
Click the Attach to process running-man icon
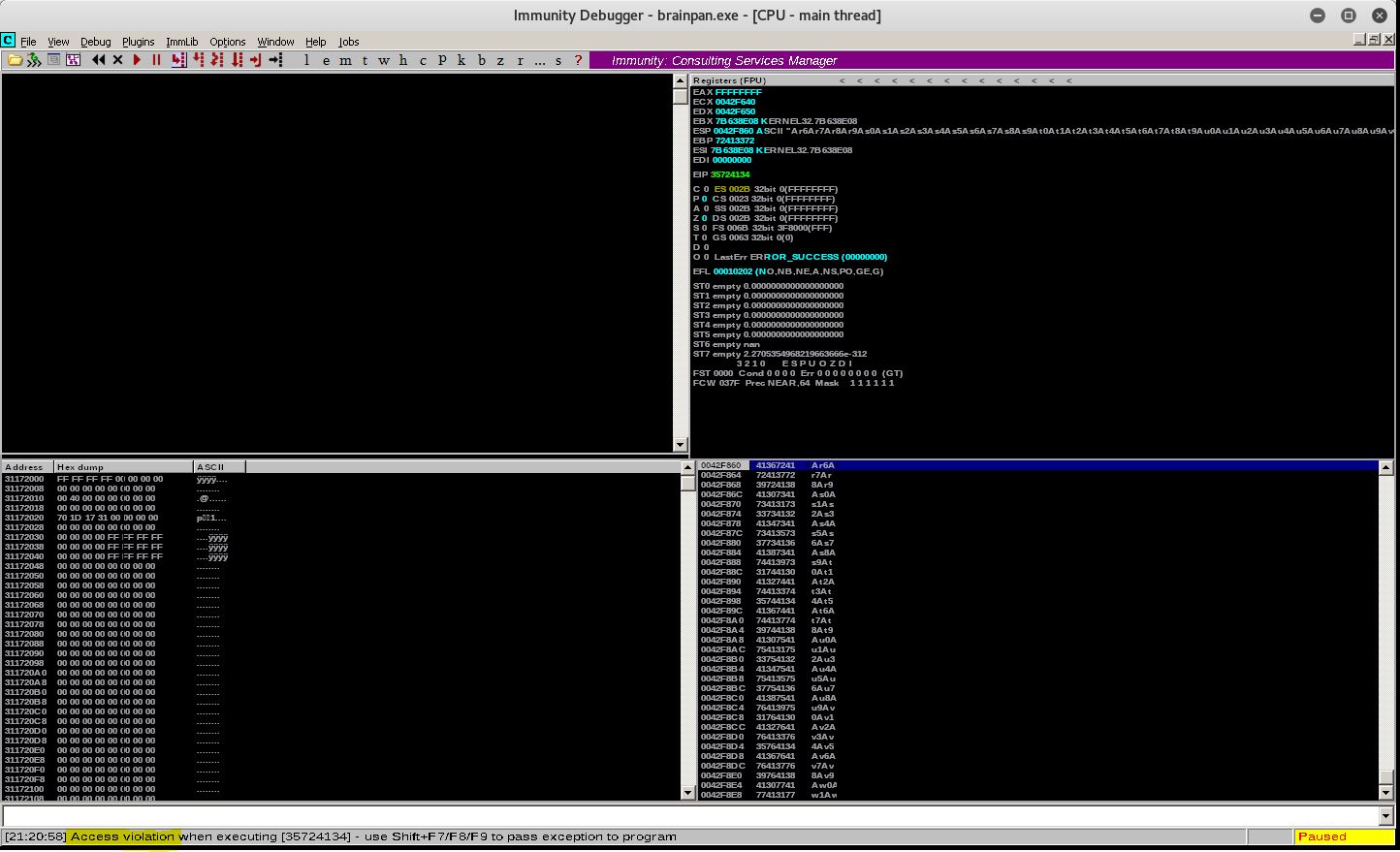[x=34, y=60]
